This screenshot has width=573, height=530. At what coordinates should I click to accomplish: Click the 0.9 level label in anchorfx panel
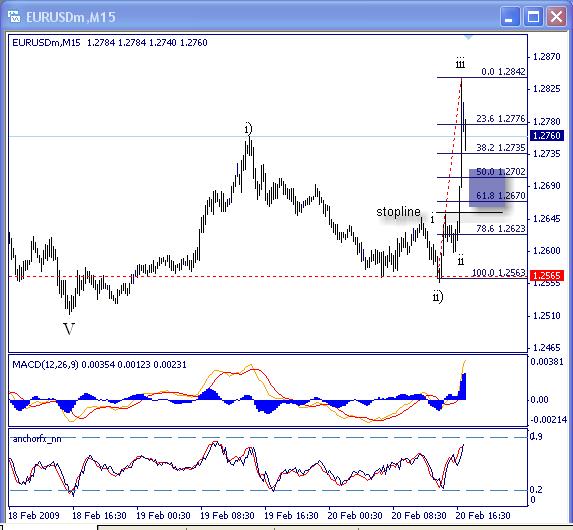[x=536, y=436]
